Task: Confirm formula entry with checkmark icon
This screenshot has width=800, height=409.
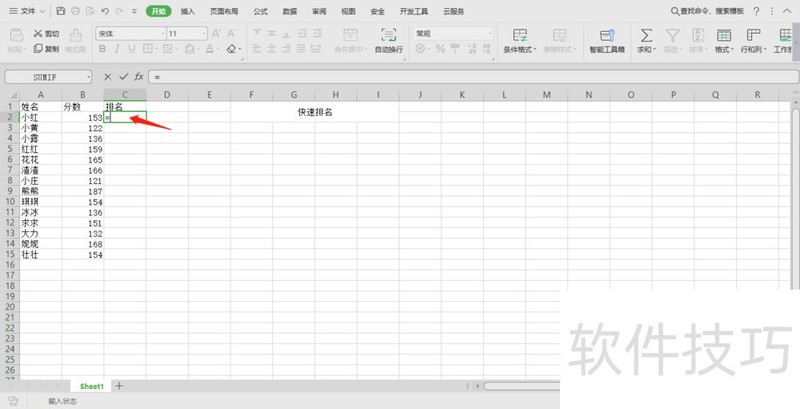Action: 123,77
